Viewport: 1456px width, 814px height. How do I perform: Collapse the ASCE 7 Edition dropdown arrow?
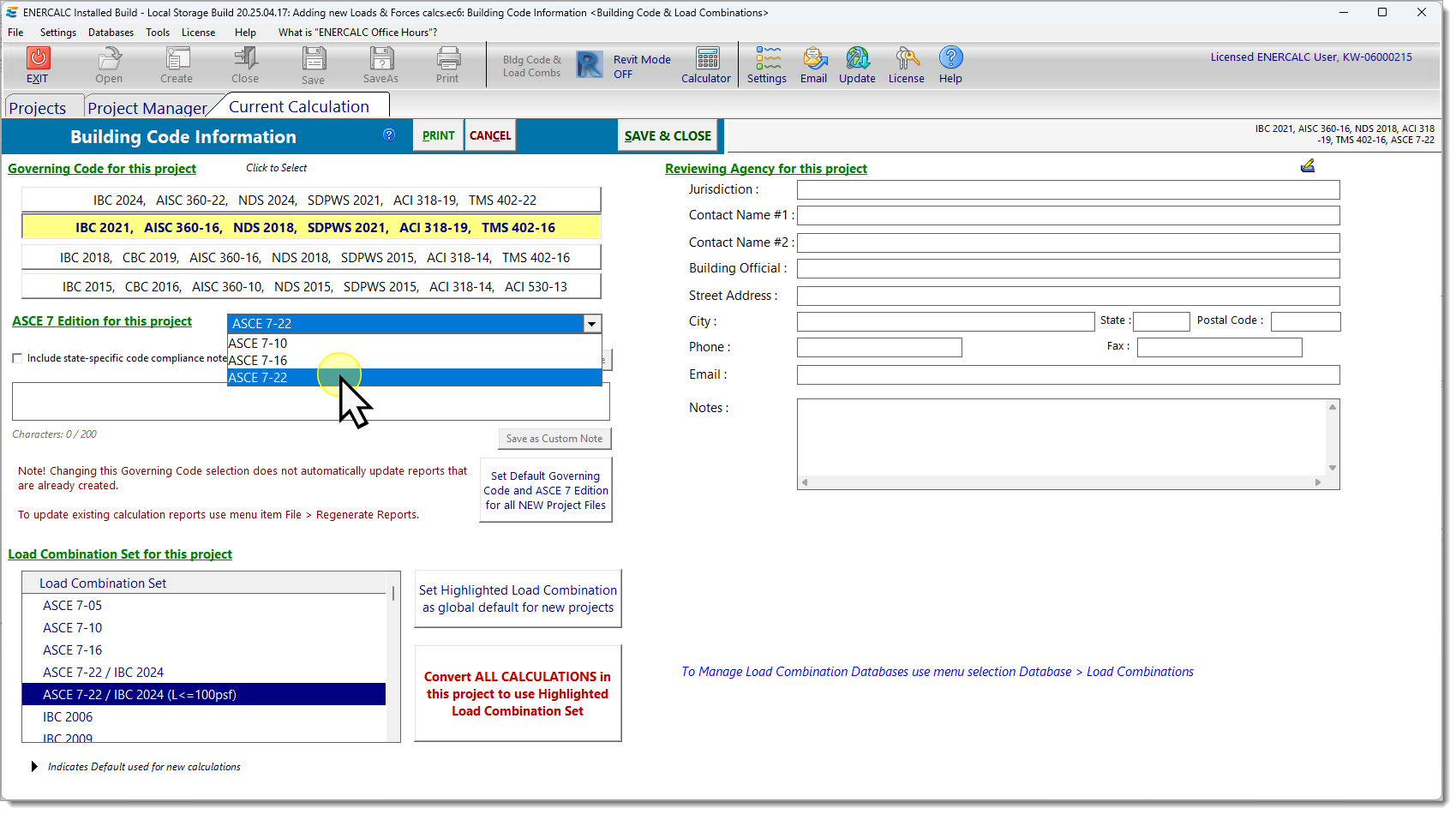[591, 324]
